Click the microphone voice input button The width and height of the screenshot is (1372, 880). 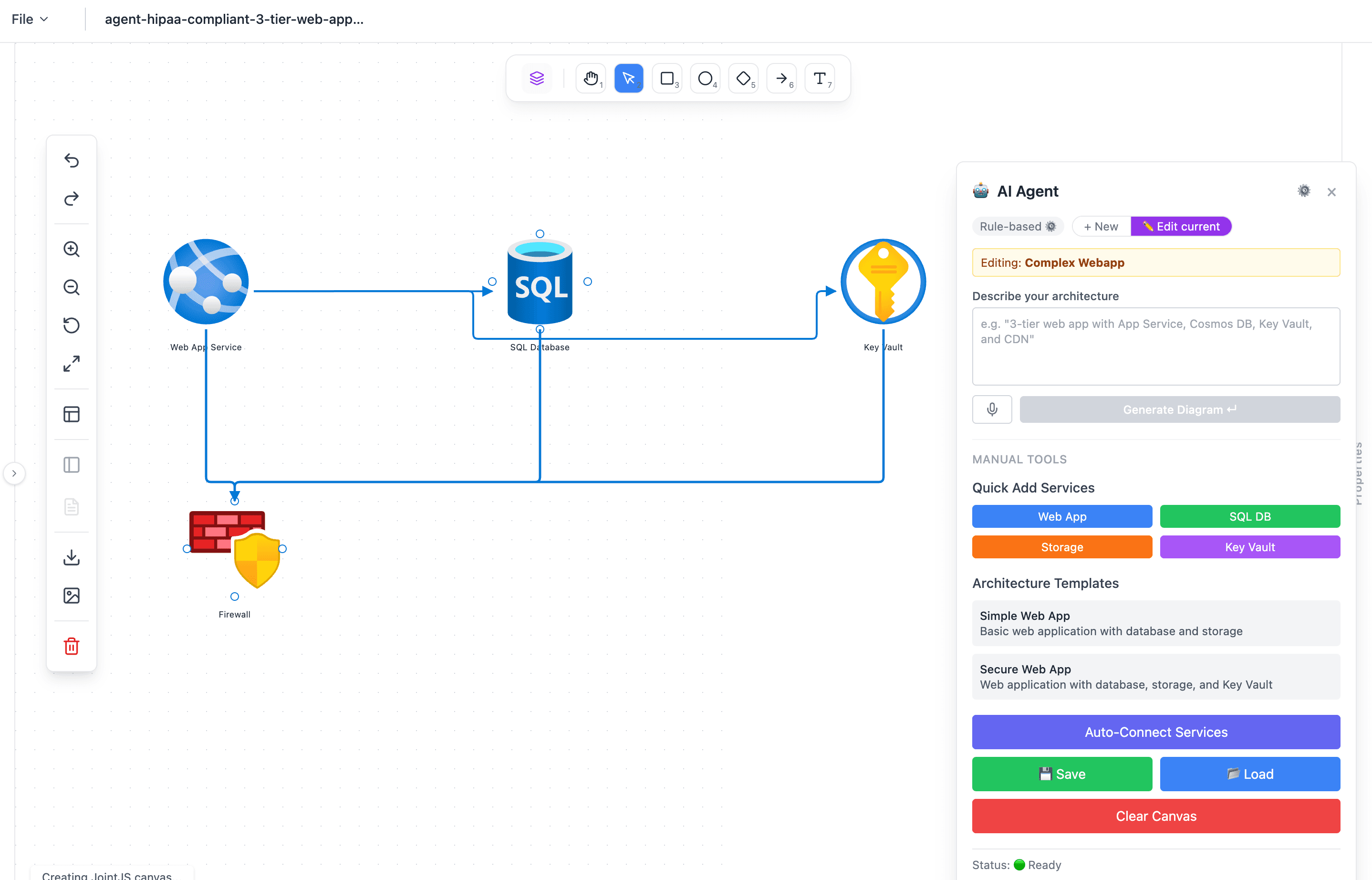(992, 409)
